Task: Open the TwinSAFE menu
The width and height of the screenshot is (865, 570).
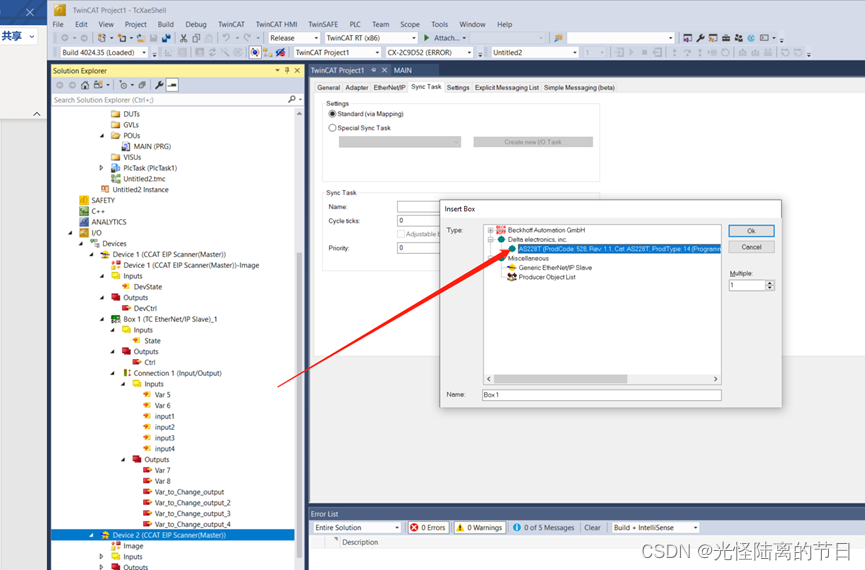Action: [323, 24]
